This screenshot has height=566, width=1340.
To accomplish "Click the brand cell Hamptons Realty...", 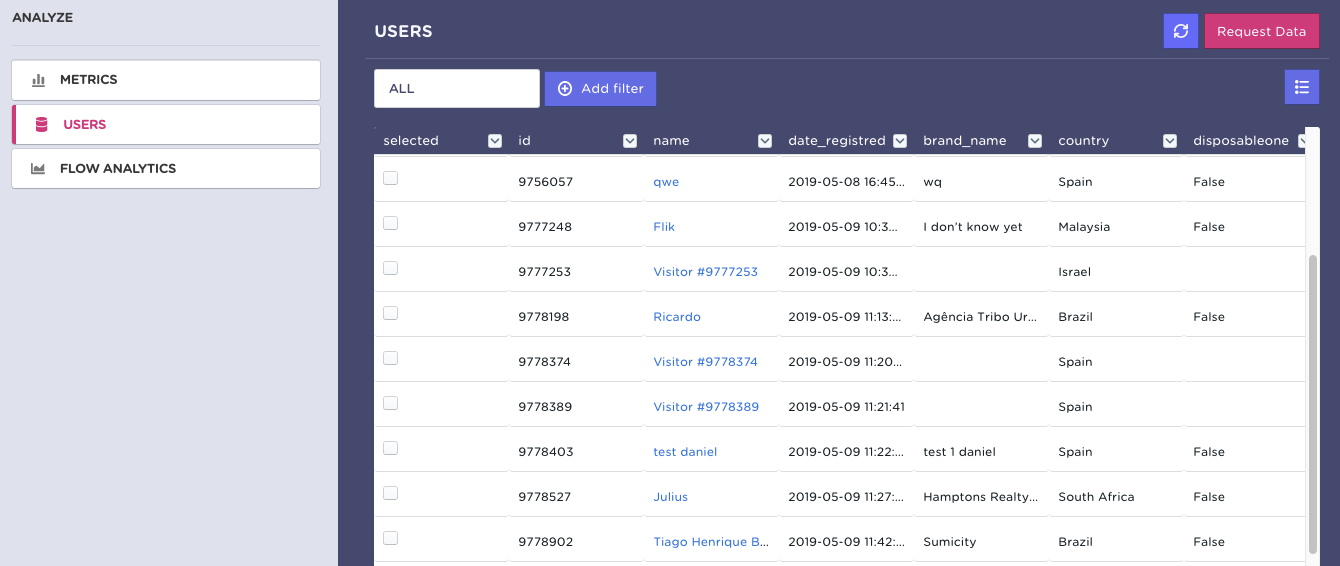I will [981, 497].
